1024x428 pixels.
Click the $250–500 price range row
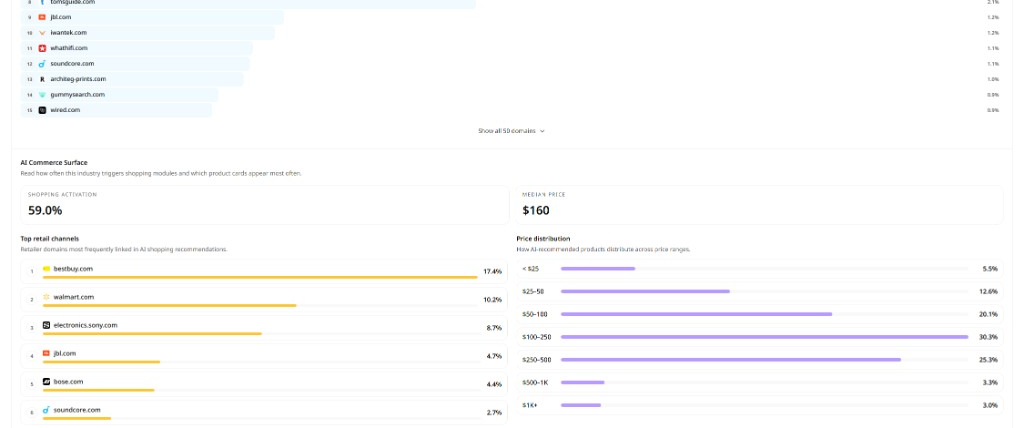point(760,359)
